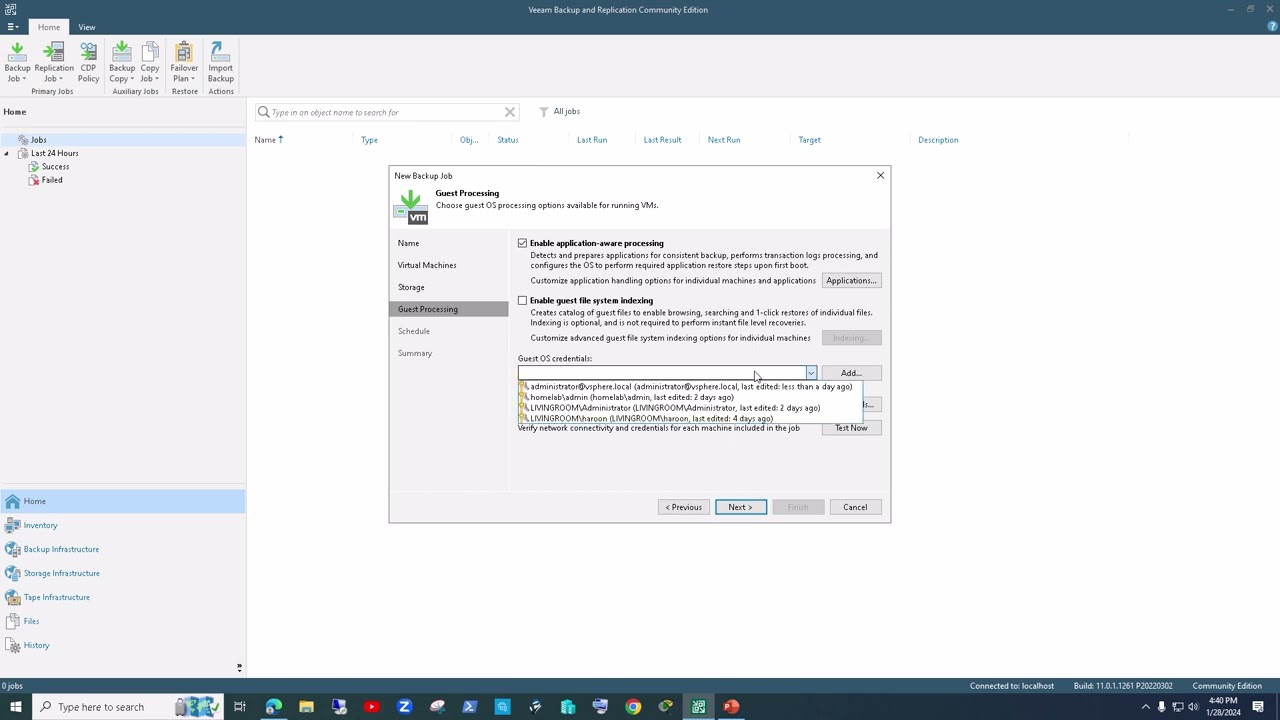This screenshot has width=1280, height=720.
Task: Click the Applications... button
Action: [x=851, y=280]
